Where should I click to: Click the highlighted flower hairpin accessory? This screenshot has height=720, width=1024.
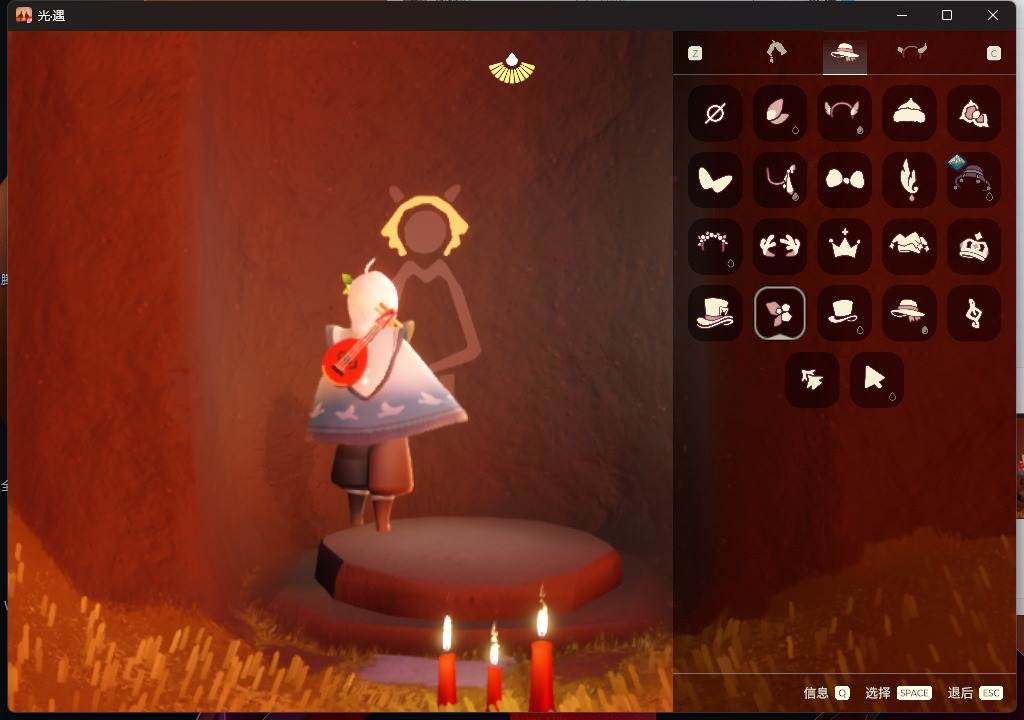click(x=779, y=313)
